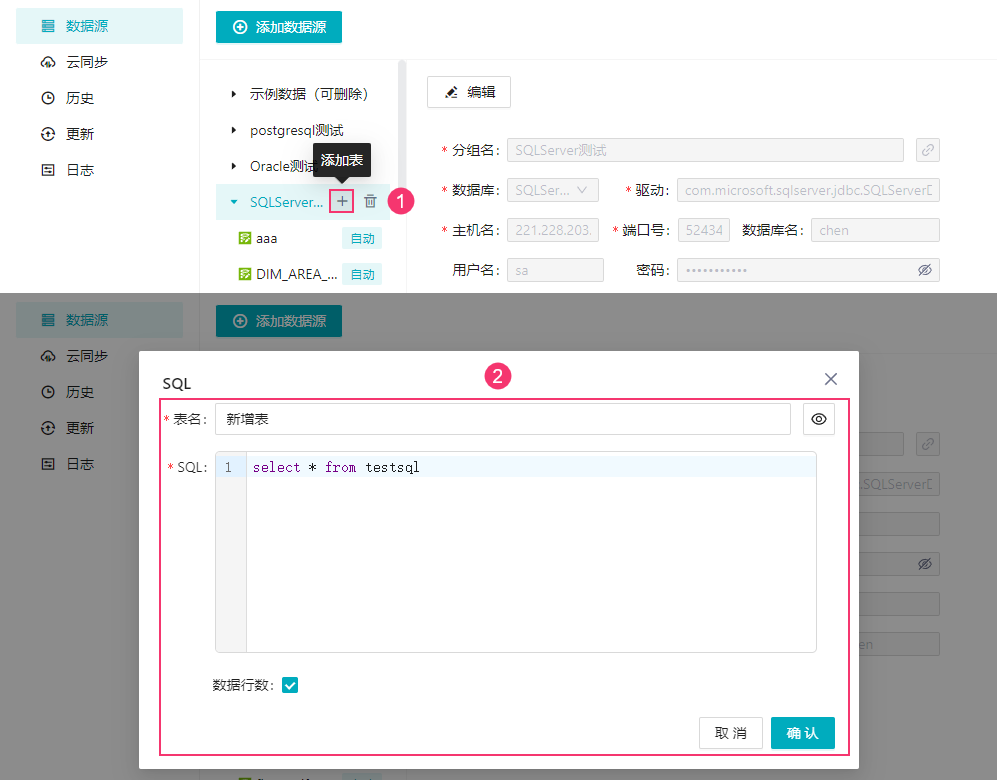997x780 pixels.
Task: Click the 编辑 button
Action: click(x=469, y=92)
